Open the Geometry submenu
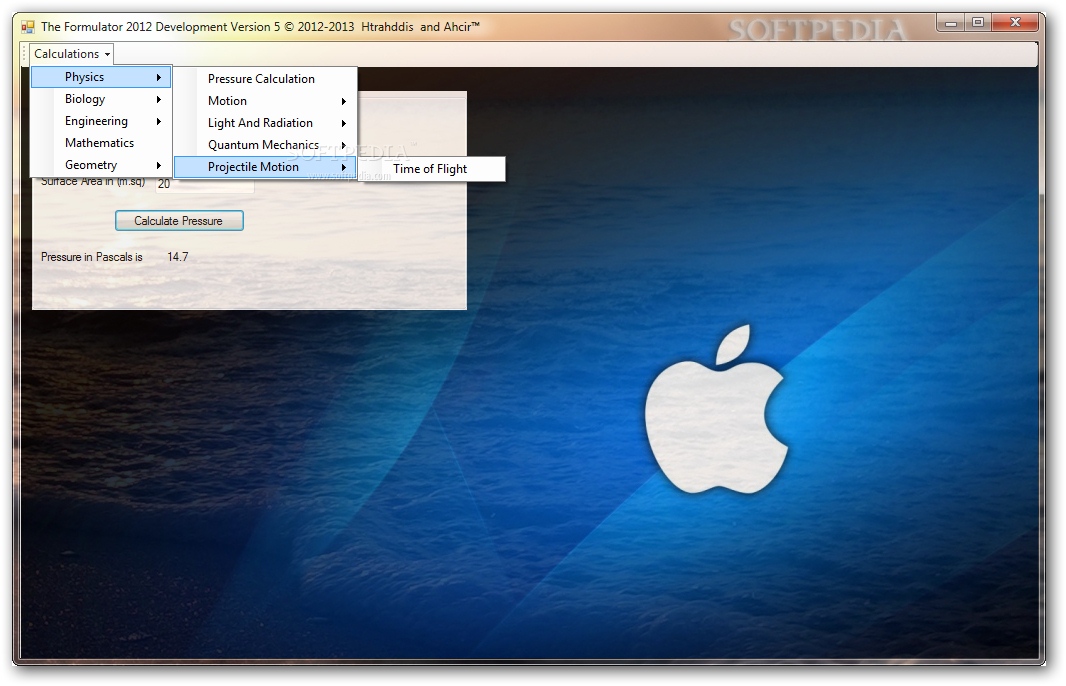Screen dimensions: 1066x686 (x=101, y=165)
